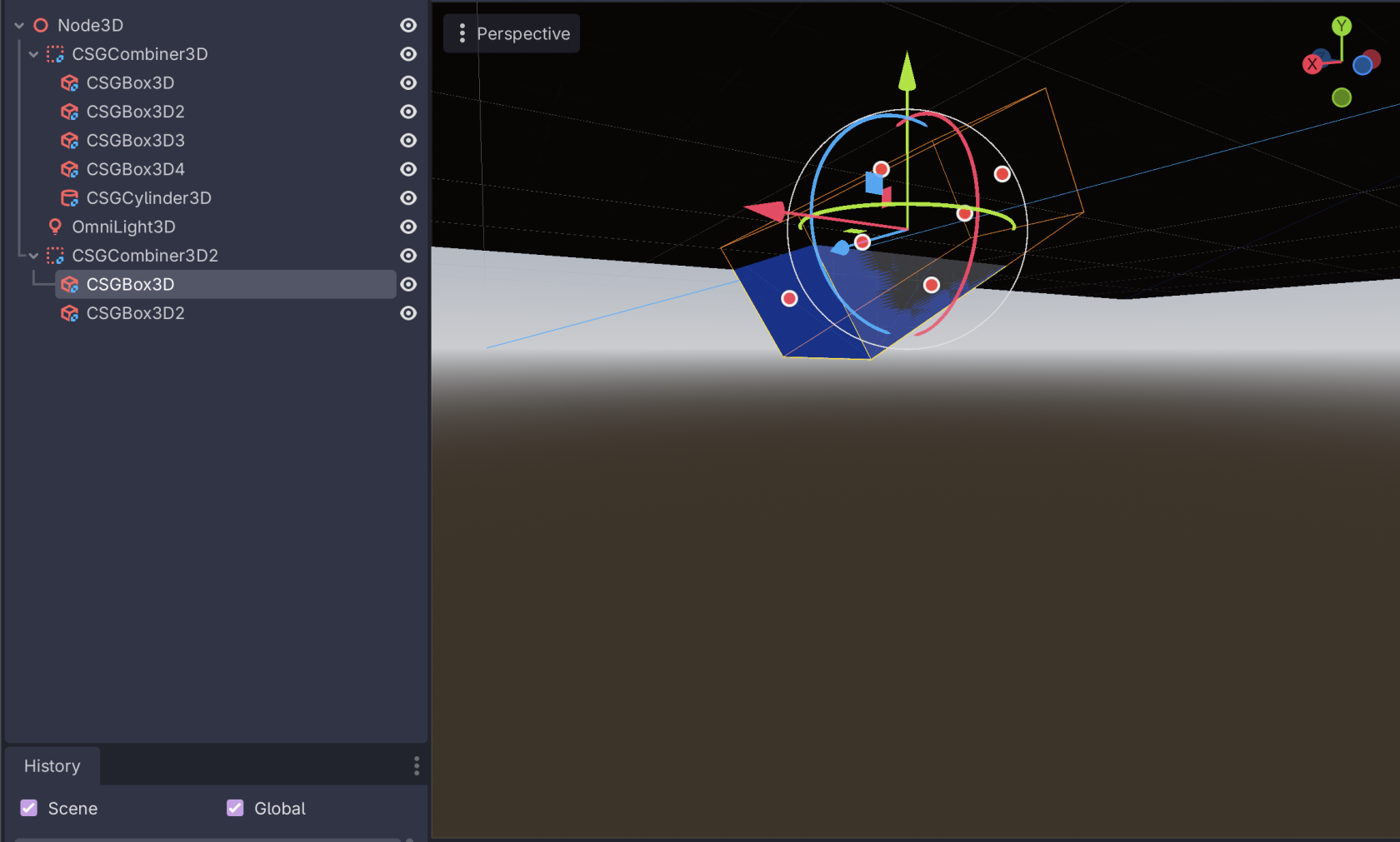Image resolution: width=1400 pixels, height=842 pixels.
Task: Hide the CSGCombiner3D2 node
Action: pyautogui.click(x=407, y=255)
